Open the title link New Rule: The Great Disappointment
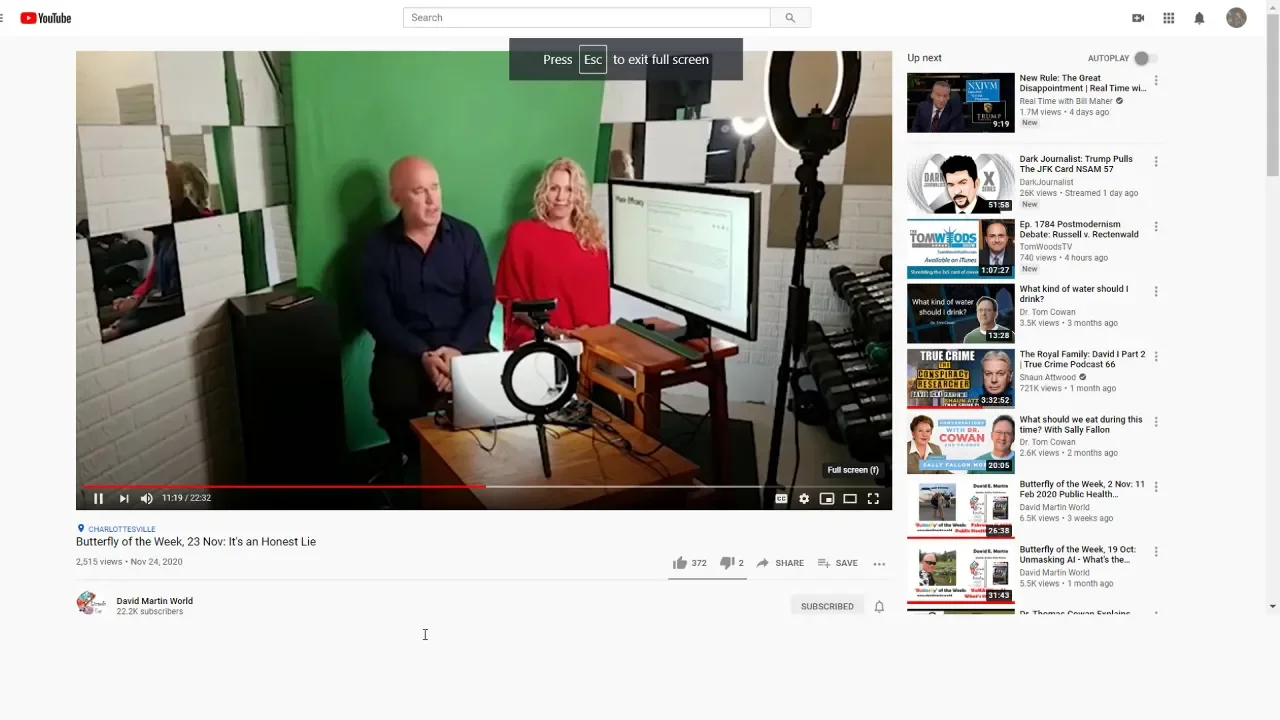Screen dimensions: 1280x720 point(1083,83)
